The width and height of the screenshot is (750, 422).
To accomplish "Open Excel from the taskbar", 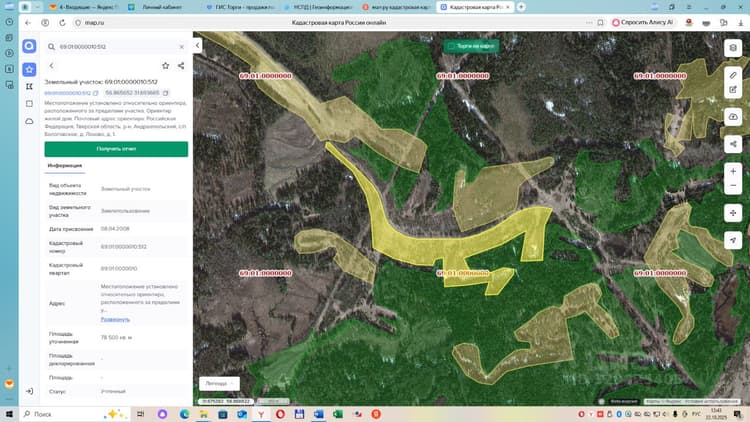I will tap(338, 414).
